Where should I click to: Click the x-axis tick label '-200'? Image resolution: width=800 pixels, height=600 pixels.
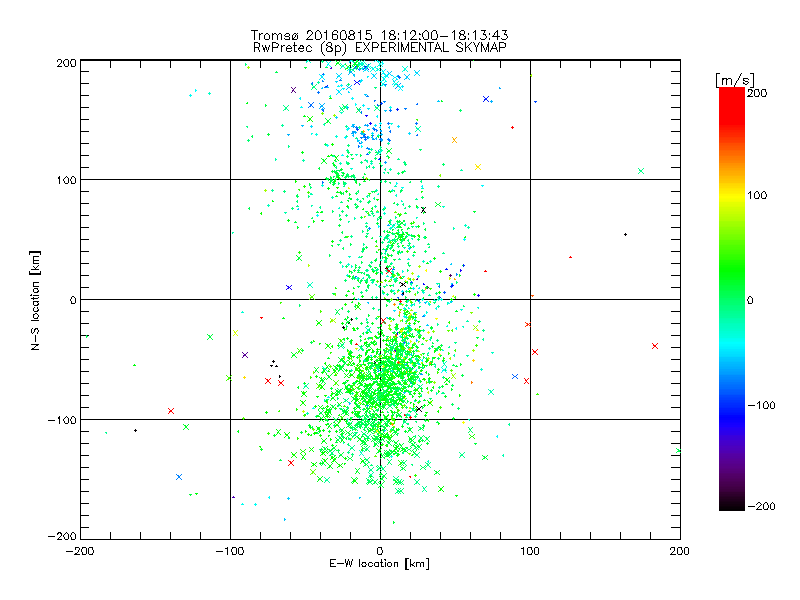tap(81, 551)
